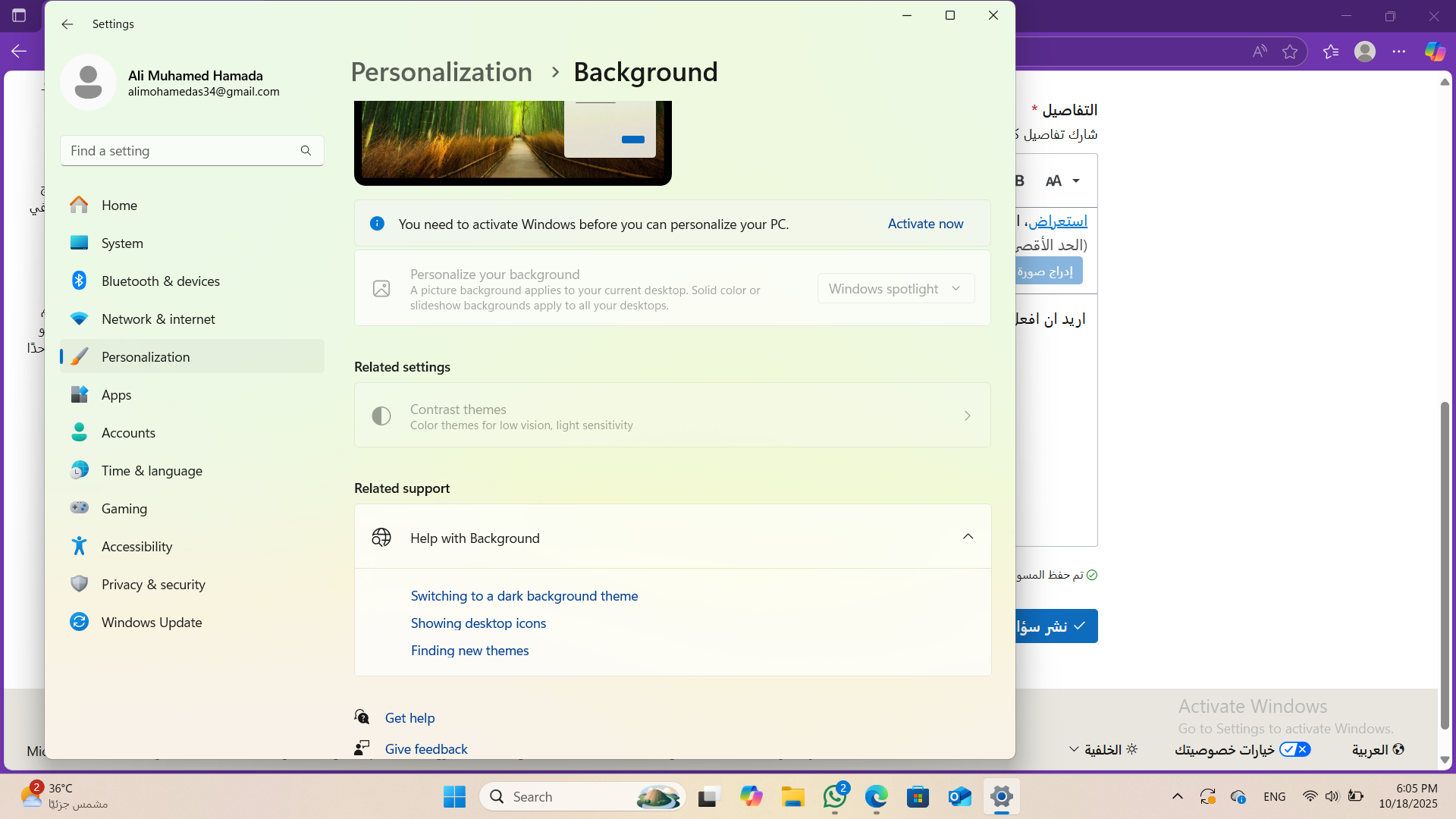Click the search magnifier in Find a setting

tap(306, 151)
